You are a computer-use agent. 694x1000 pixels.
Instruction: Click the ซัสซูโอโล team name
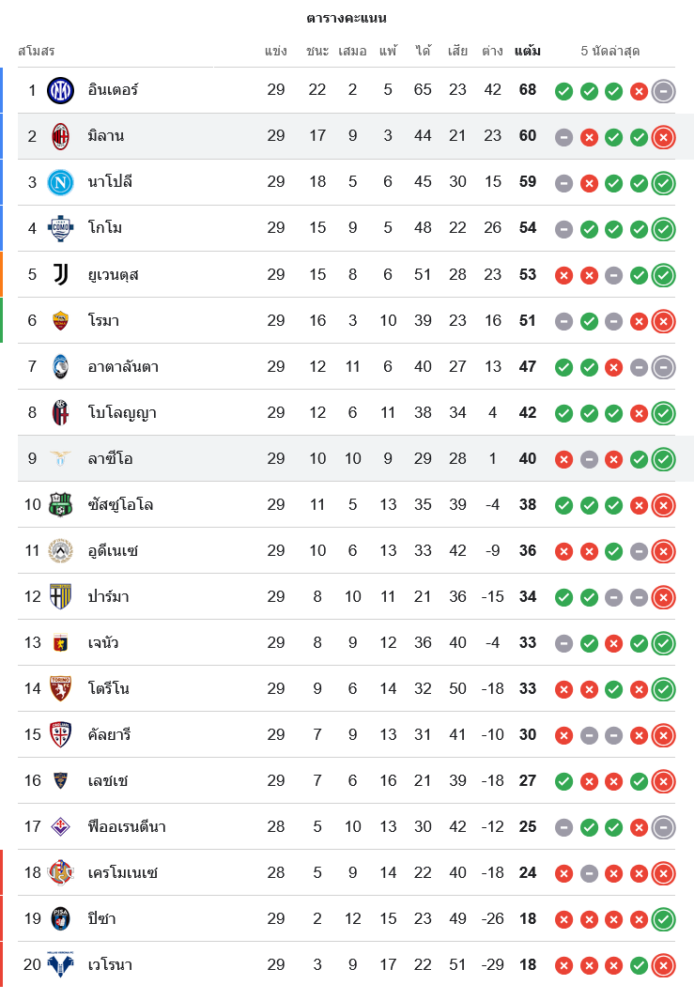[120, 504]
